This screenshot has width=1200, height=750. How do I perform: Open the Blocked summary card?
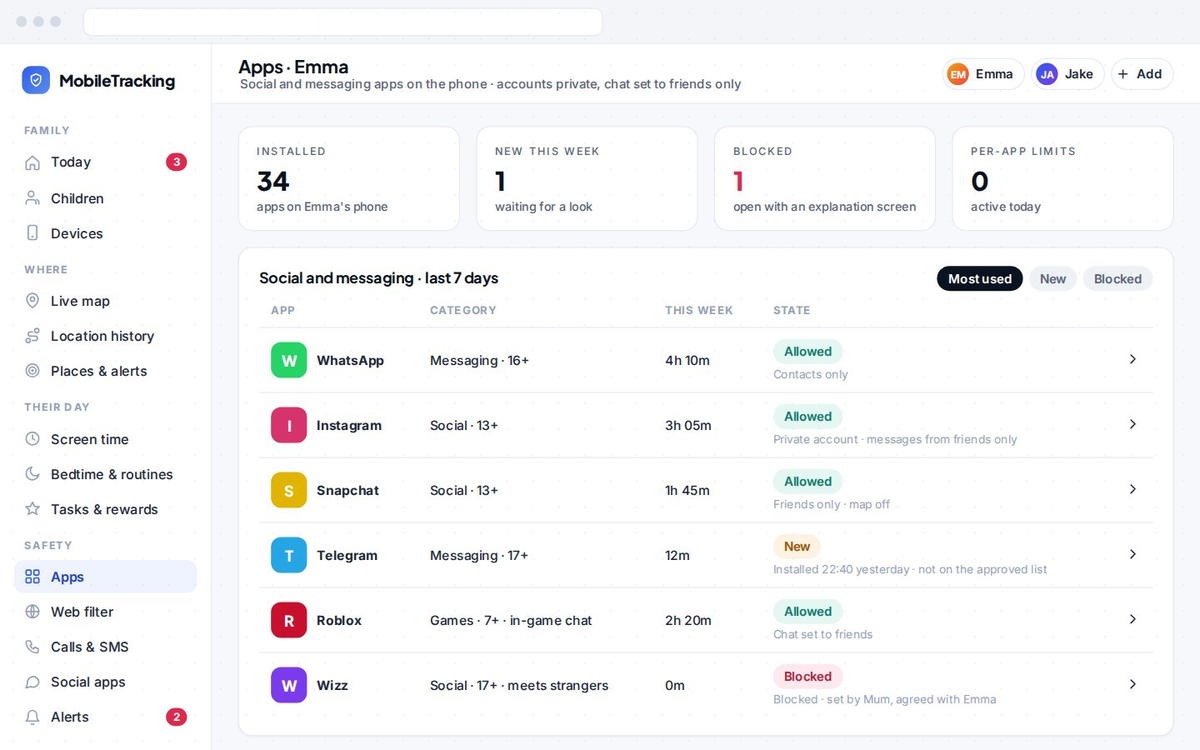coord(825,178)
